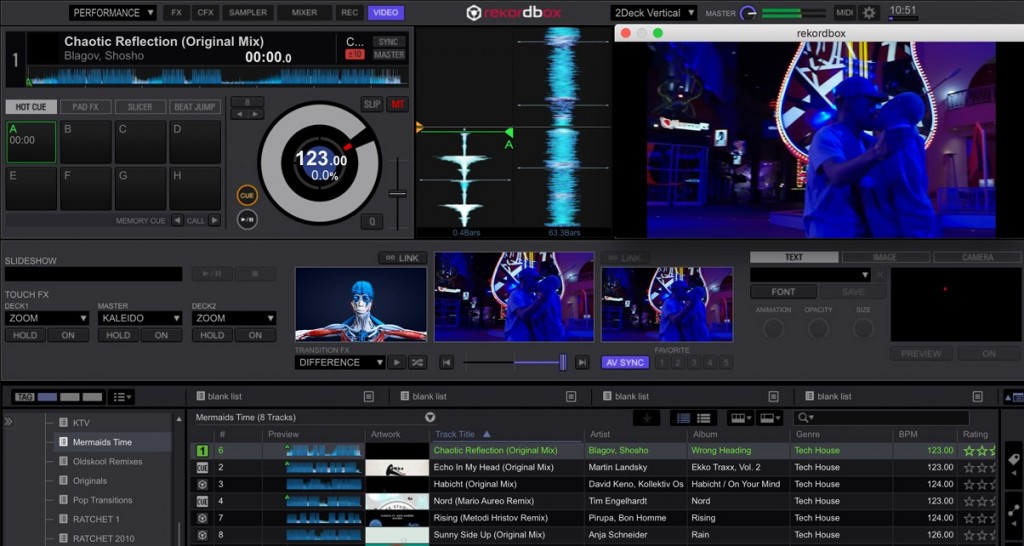
Task: Open the playlist view dropdown next to TAG
Action: click(x=121, y=397)
